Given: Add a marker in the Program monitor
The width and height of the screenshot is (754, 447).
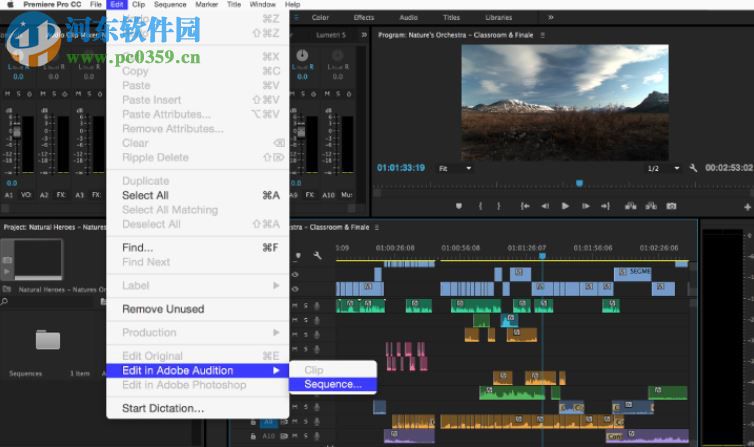Looking at the screenshot, I should (x=459, y=206).
